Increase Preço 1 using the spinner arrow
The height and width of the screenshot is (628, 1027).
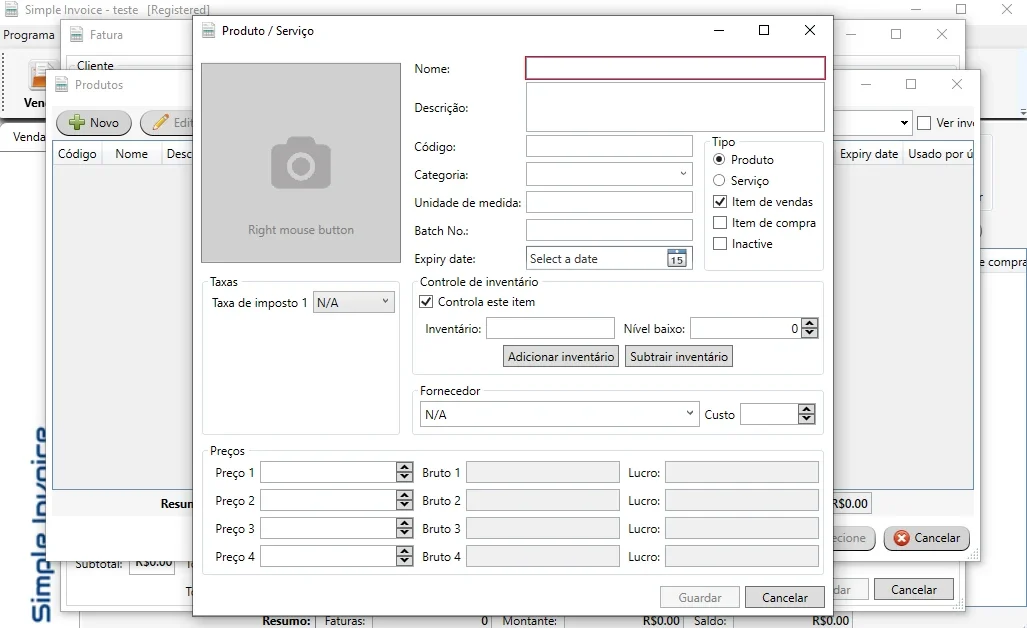click(404, 468)
